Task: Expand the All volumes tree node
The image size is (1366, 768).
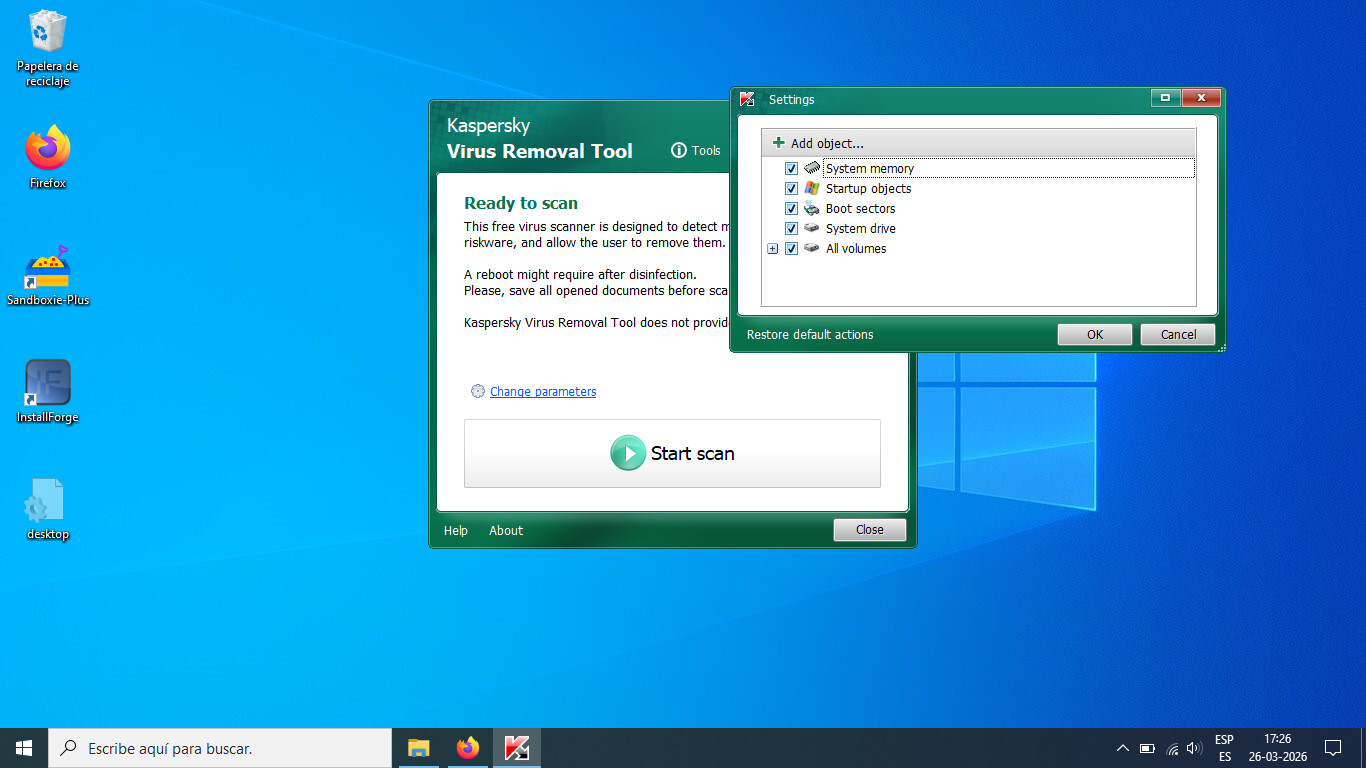Action: (x=772, y=249)
